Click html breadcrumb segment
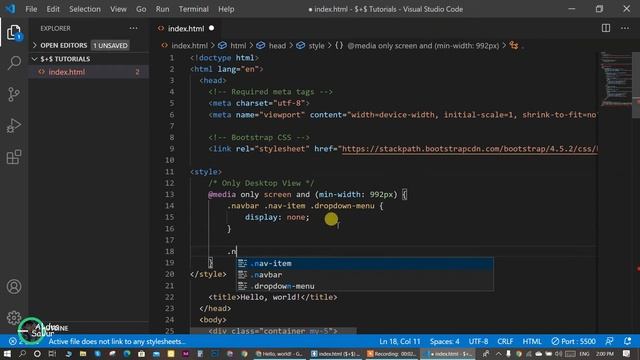The height and width of the screenshot is (360, 640). click(x=238, y=45)
